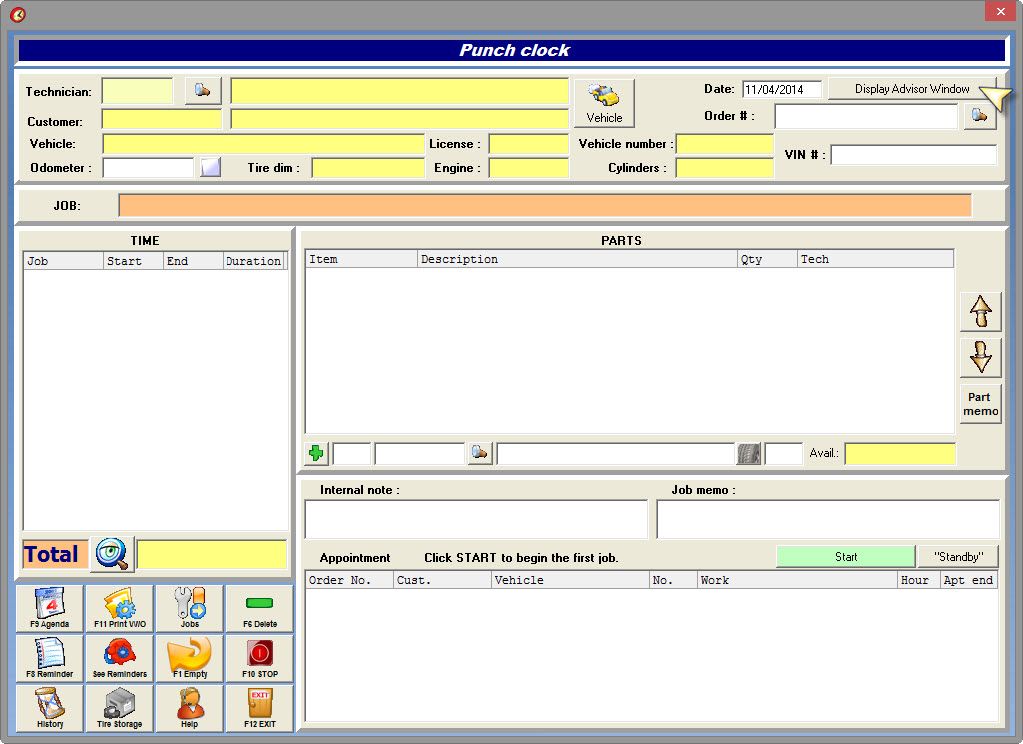Open the F9 Agenda calendar

tap(50, 608)
